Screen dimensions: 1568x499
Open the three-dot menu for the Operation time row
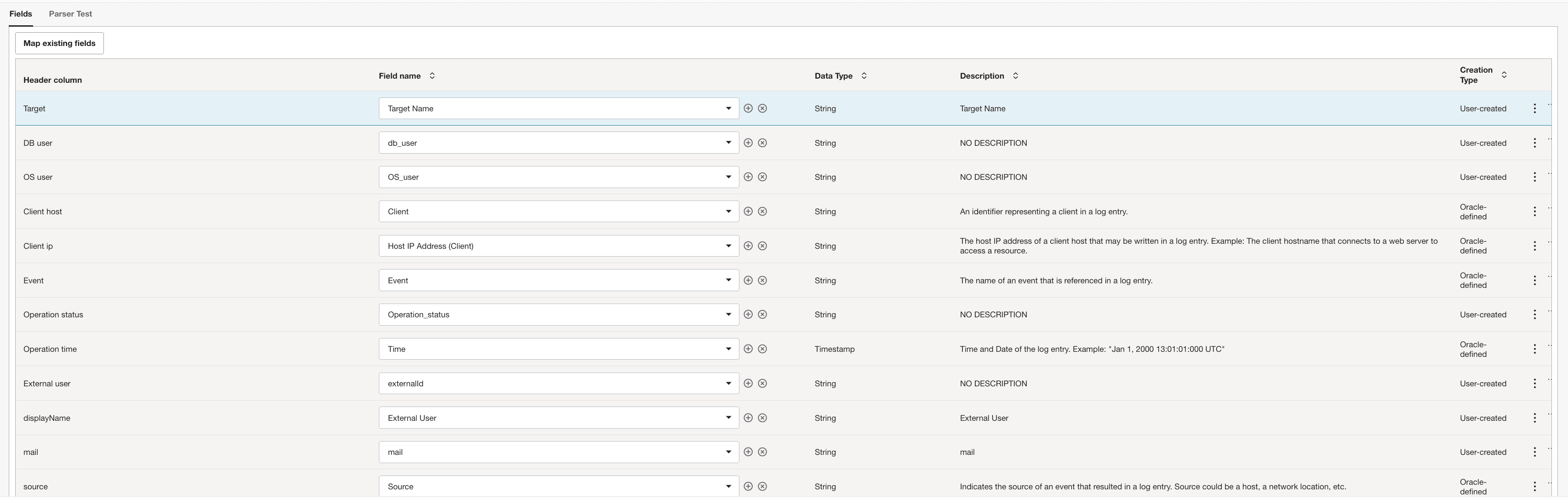coord(1534,350)
